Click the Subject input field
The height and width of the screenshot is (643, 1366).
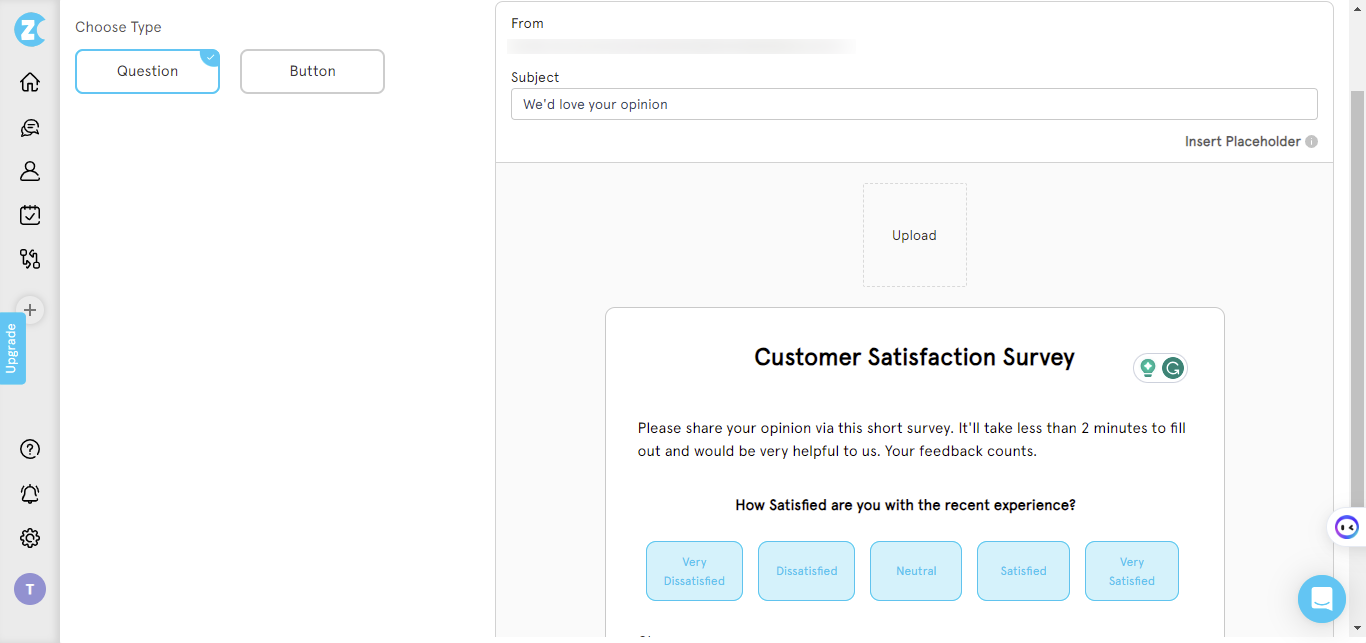click(914, 104)
